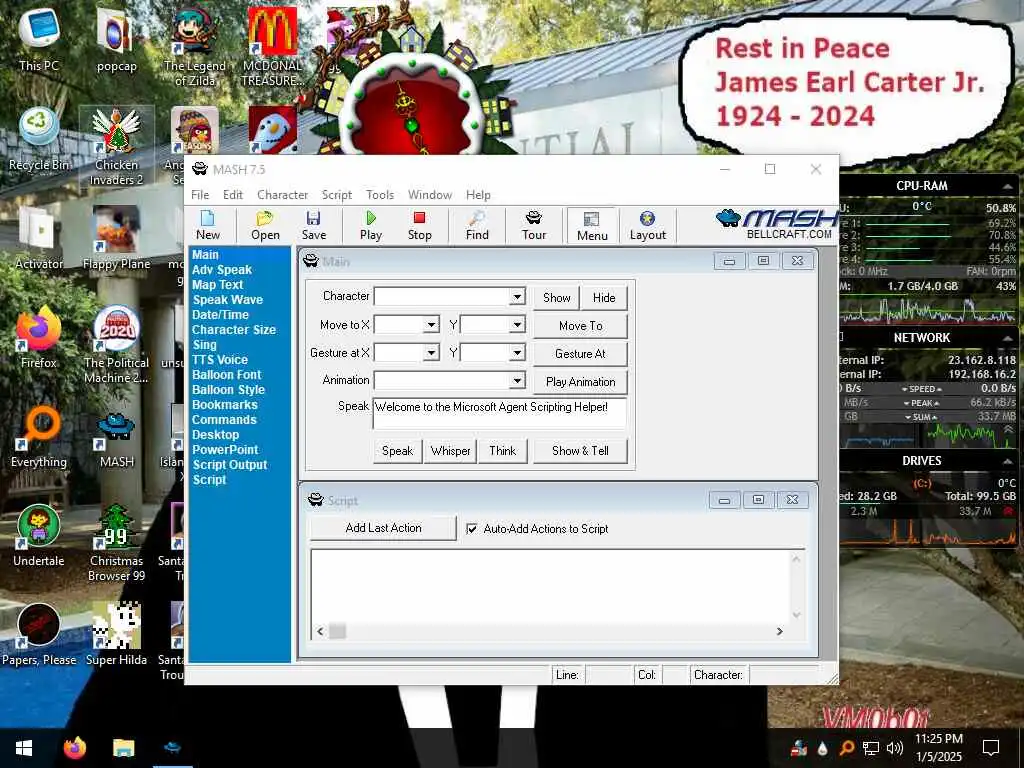Start the Tour from toolbar

coord(534,225)
